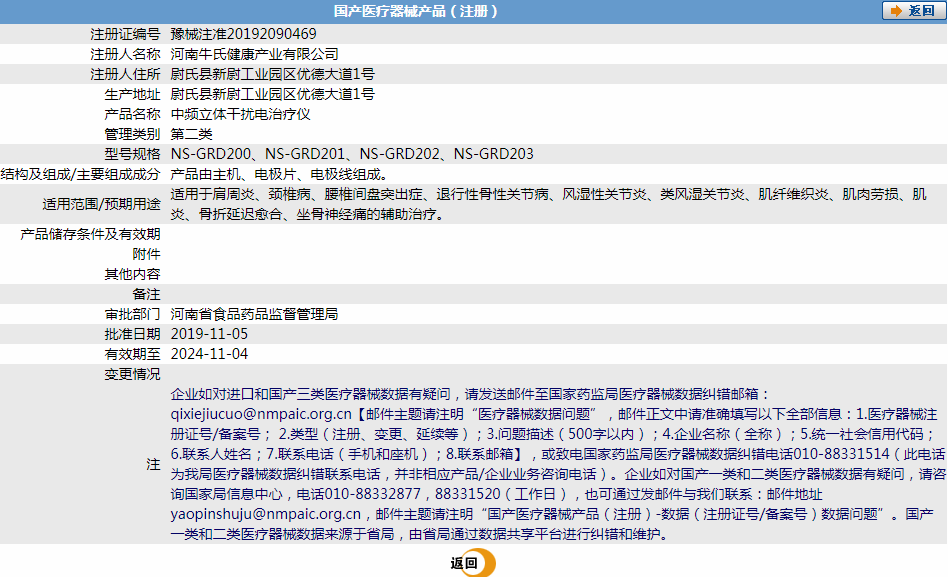948x577 pixels.
Task: Click the 返回 button at top right
Action: point(914,11)
